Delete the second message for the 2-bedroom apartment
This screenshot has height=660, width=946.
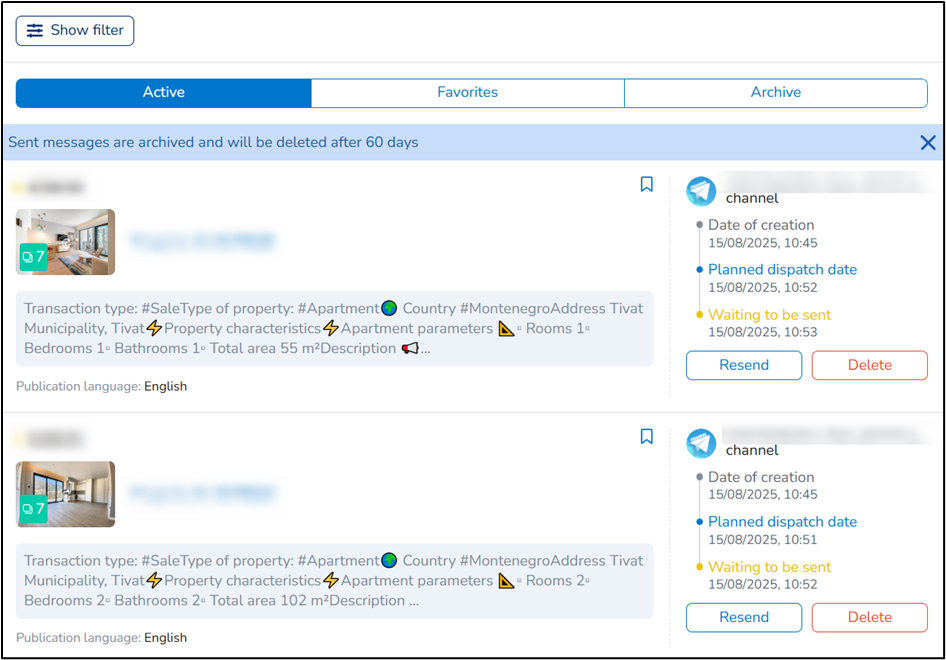pyautogui.click(x=869, y=617)
